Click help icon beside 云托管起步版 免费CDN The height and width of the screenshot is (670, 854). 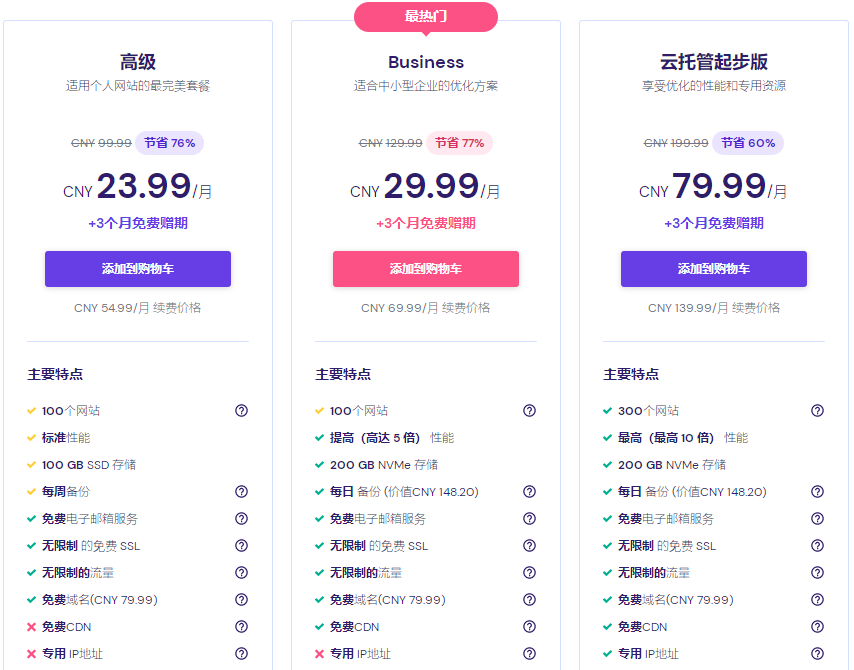click(x=817, y=627)
